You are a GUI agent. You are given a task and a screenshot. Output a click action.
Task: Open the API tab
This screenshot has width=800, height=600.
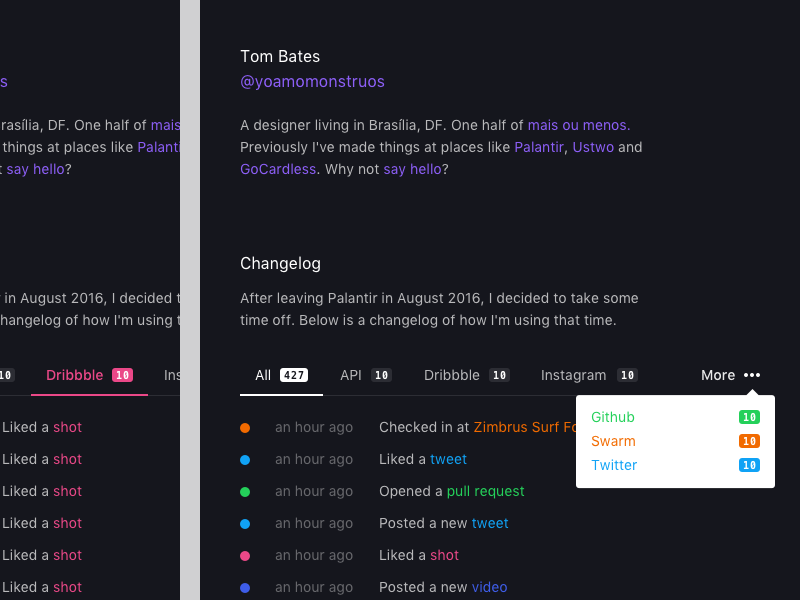[350, 375]
